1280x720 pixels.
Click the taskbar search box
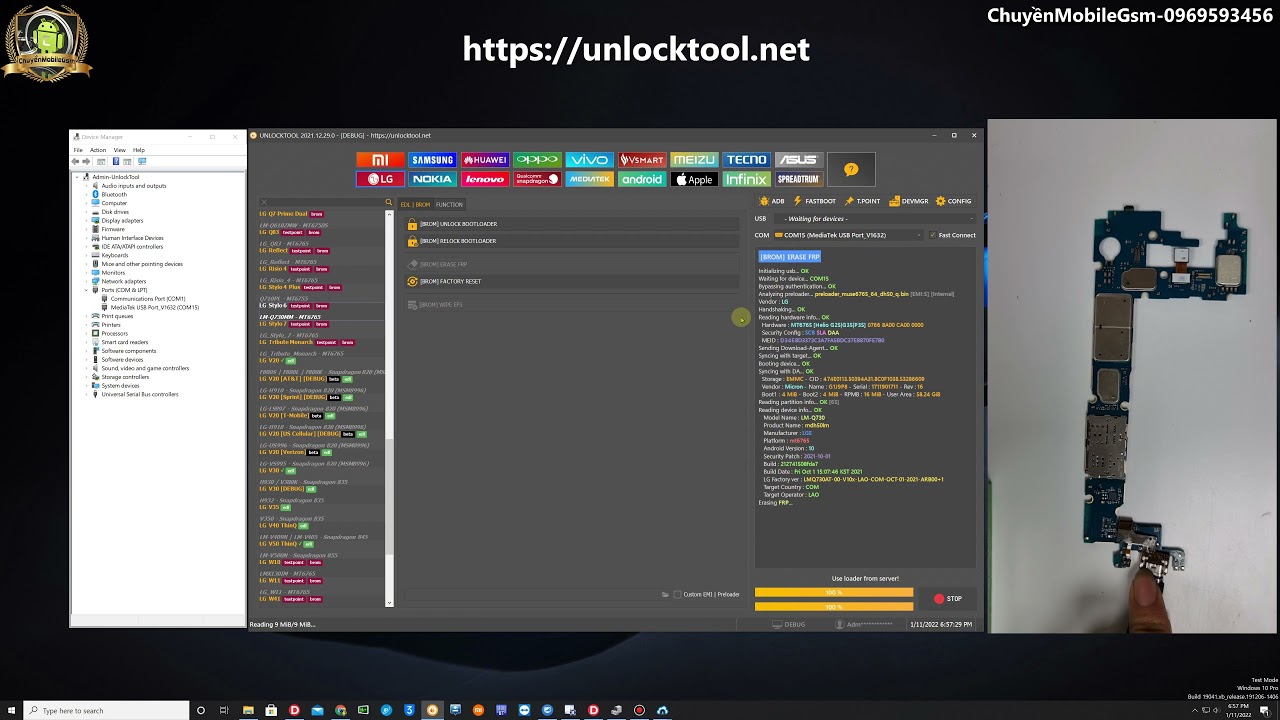coord(105,710)
